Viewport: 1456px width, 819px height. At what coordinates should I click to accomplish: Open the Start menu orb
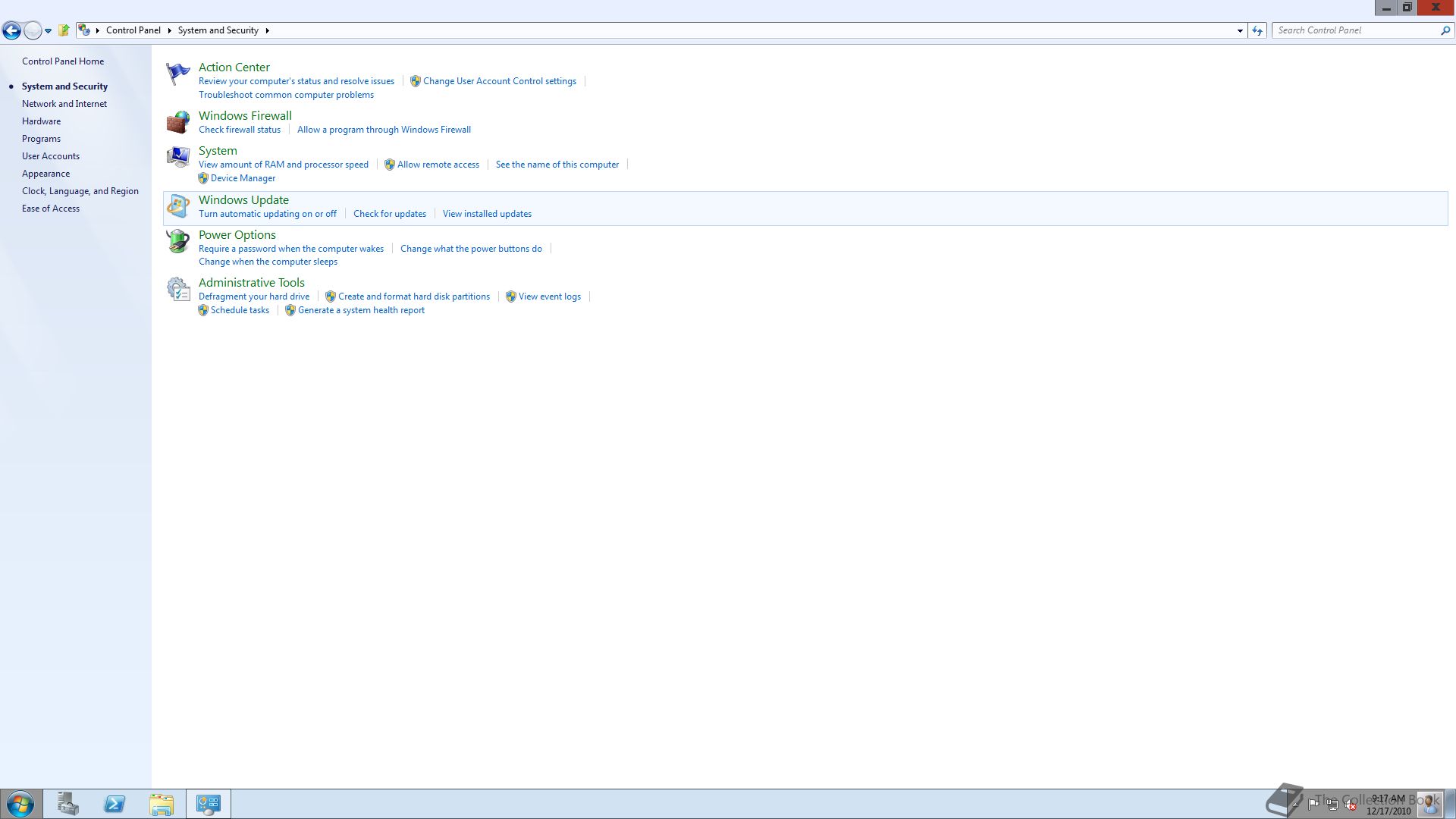tap(20, 804)
